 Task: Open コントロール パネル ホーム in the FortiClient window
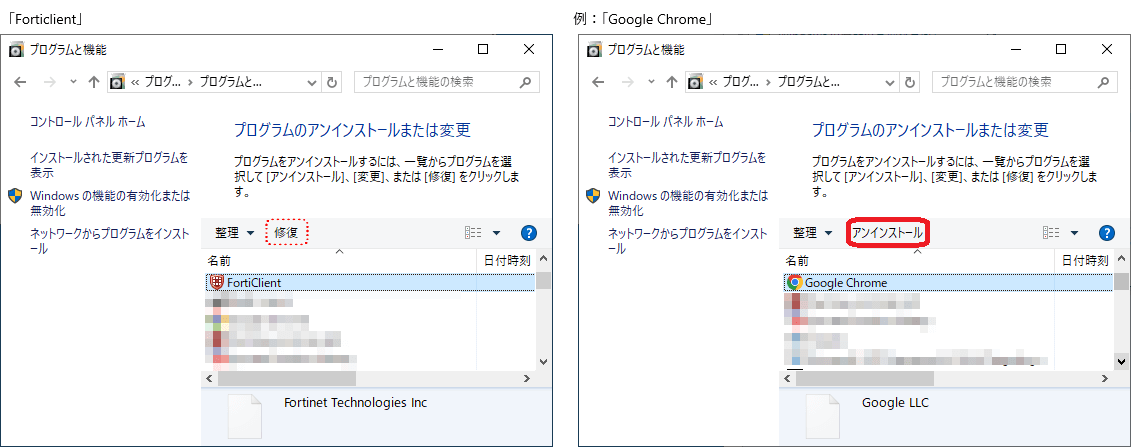click(87, 122)
